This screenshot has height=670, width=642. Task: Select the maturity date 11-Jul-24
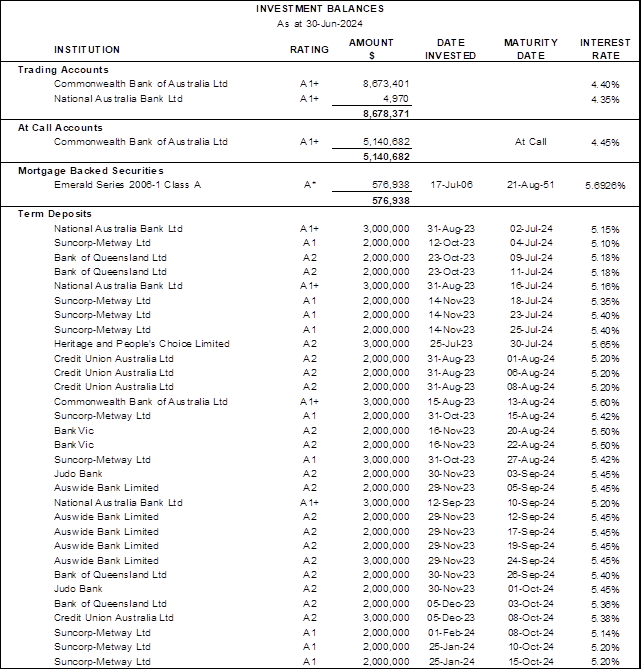(531, 272)
